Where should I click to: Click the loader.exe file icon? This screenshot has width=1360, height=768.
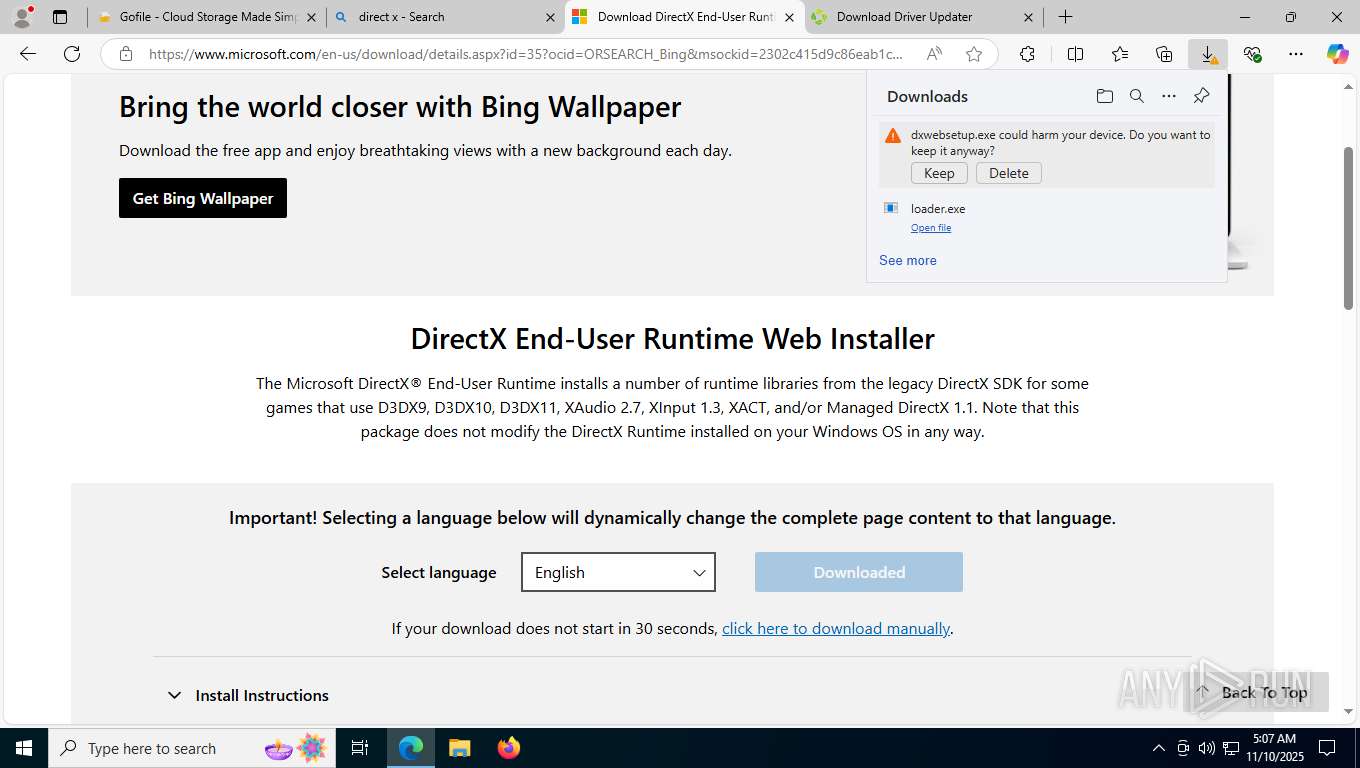890,208
